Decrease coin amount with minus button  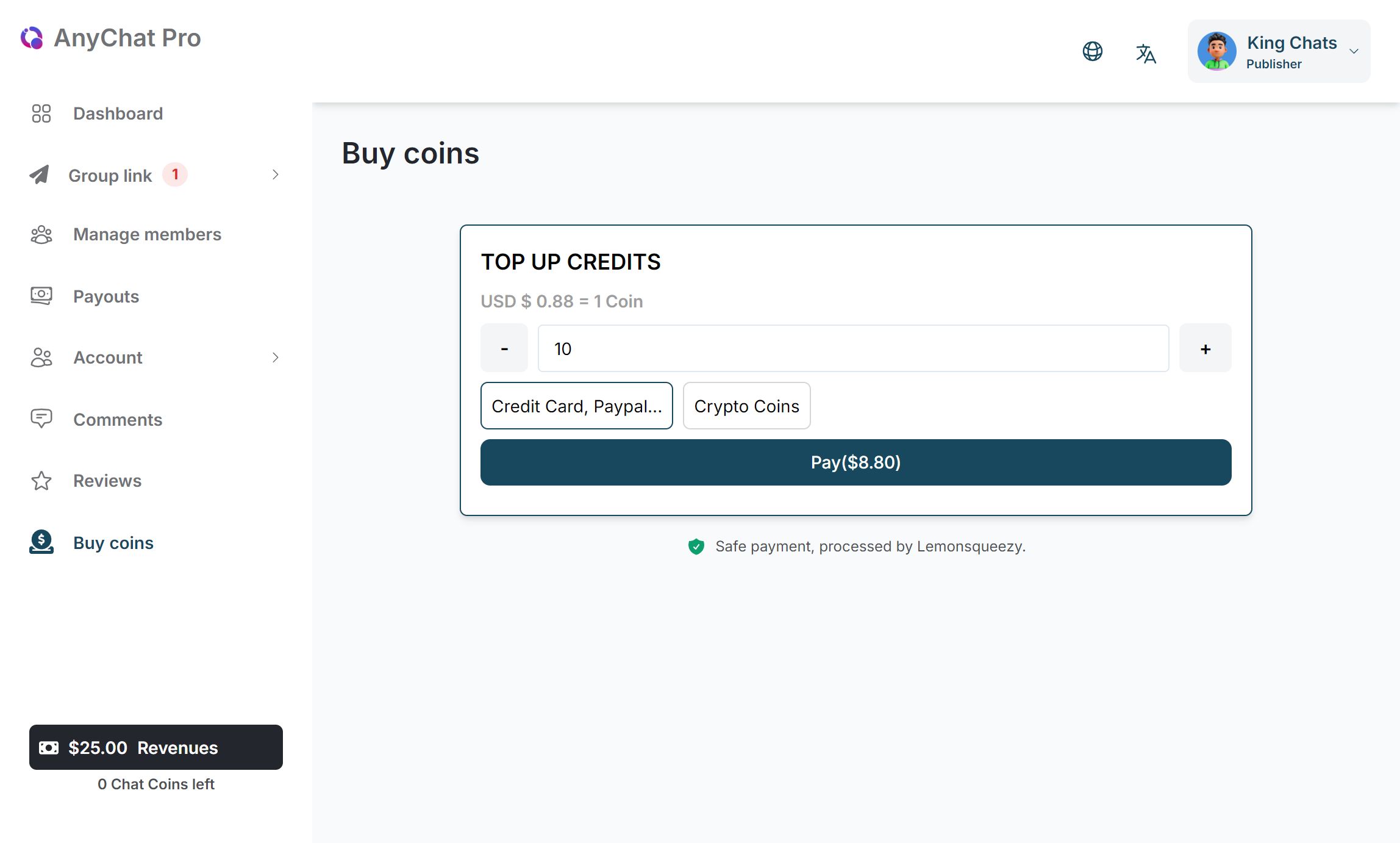pyautogui.click(x=504, y=348)
